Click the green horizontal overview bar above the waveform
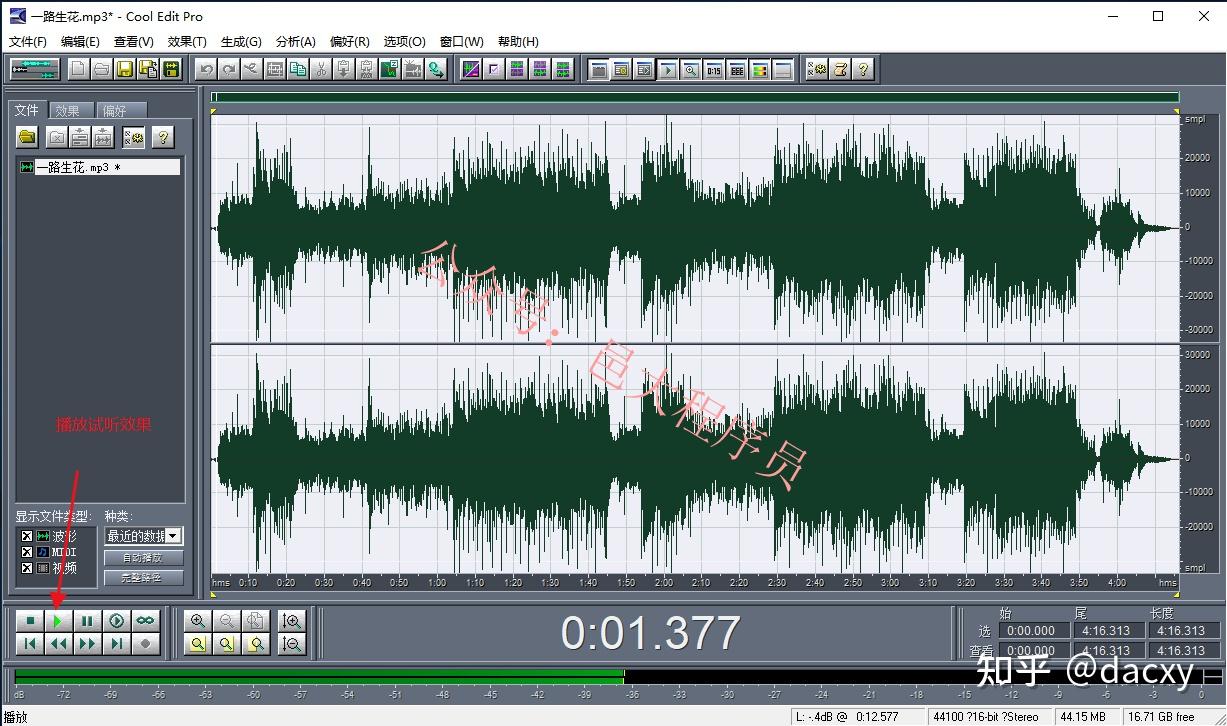The image size is (1227, 726). click(695, 97)
